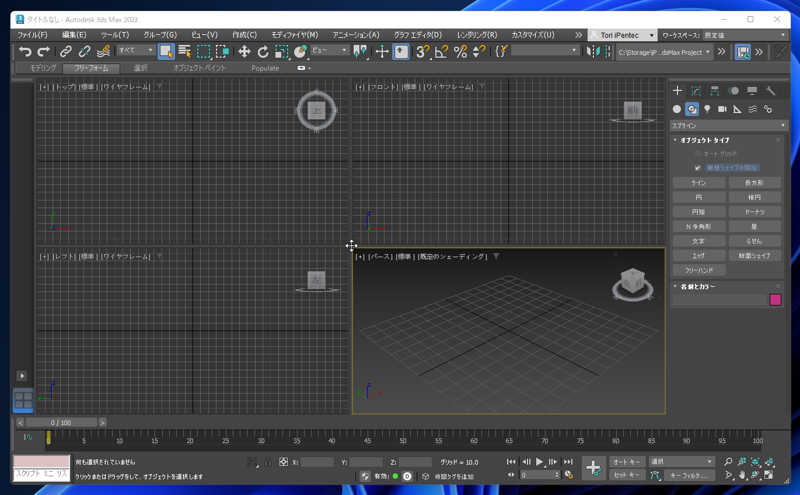This screenshot has height=495, width=800.
Task: Open the 選択 key filter dropdown
Action: point(681,461)
